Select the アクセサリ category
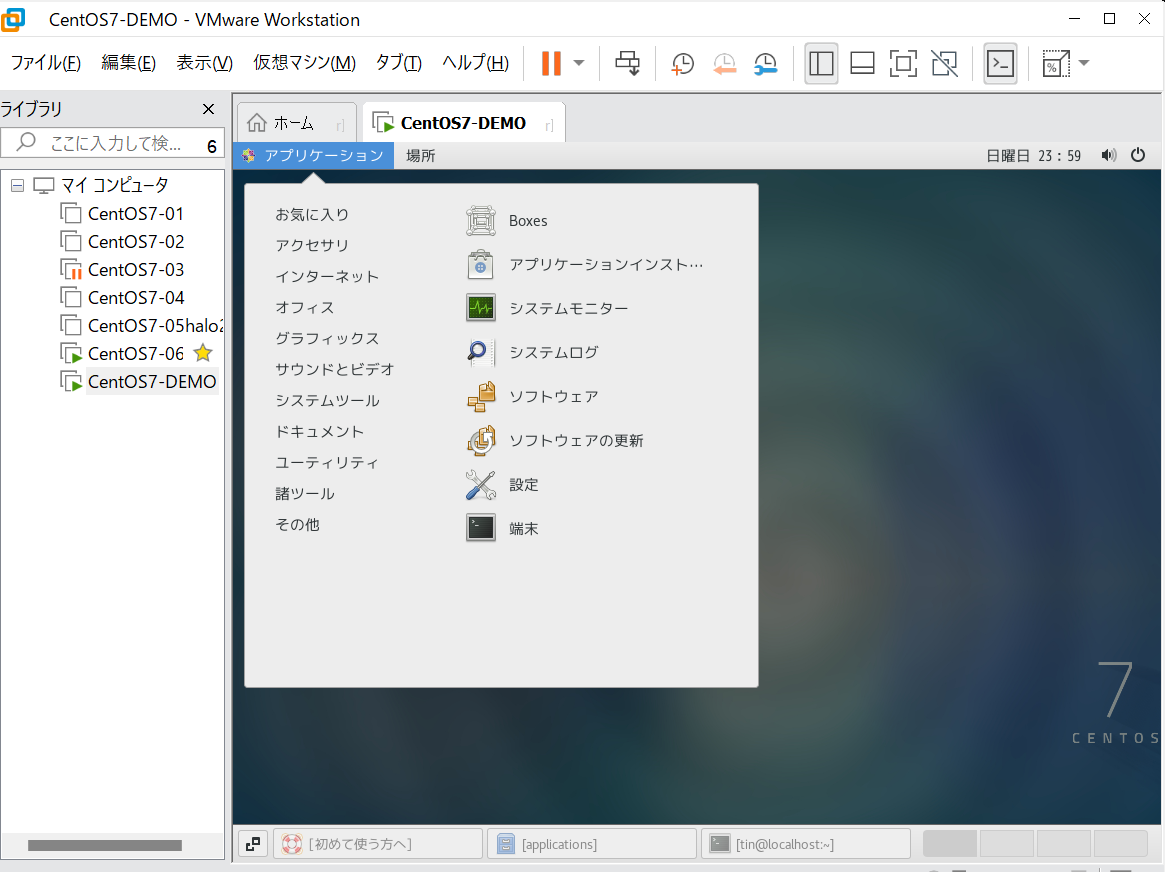Image resolution: width=1165 pixels, height=872 pixels. [x=312, y=245]
